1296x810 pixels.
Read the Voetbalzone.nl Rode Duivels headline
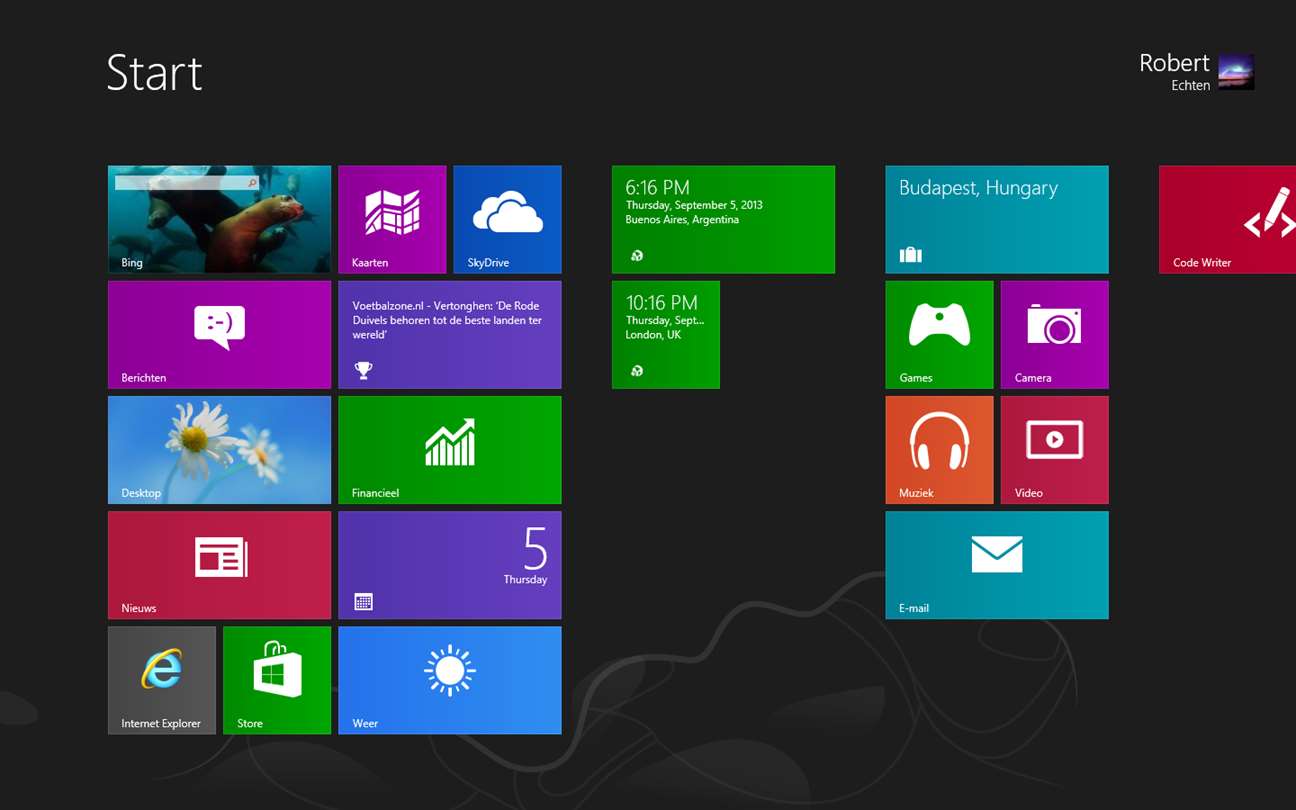pos(450,334)
